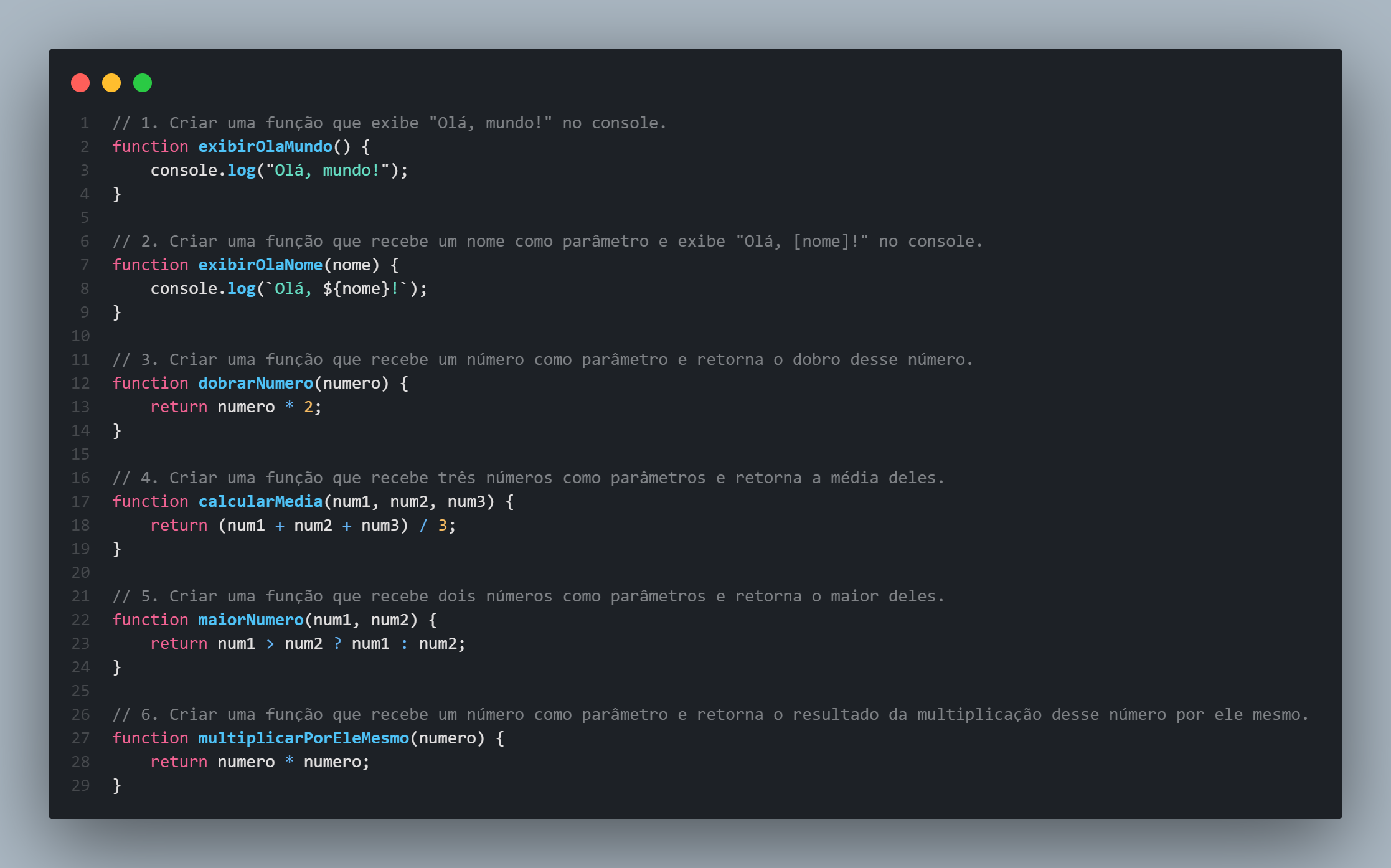Click the red close dot
Image resolution: width=1391 pixels, height=868 pixels.
80,83
